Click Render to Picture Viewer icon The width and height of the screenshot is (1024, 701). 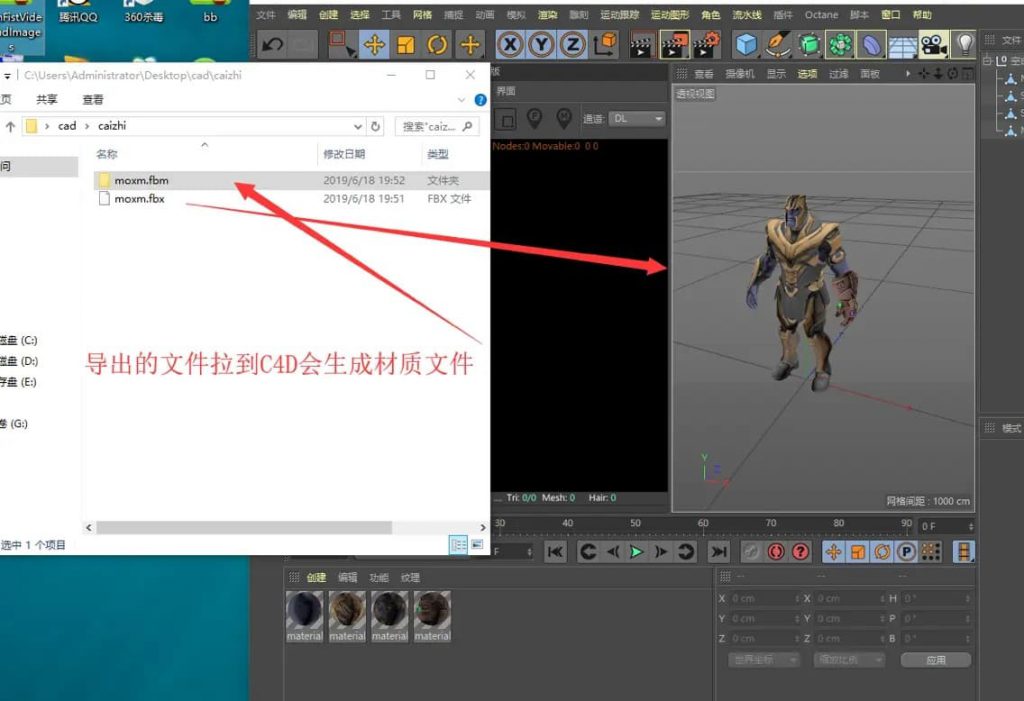(674, 44)
